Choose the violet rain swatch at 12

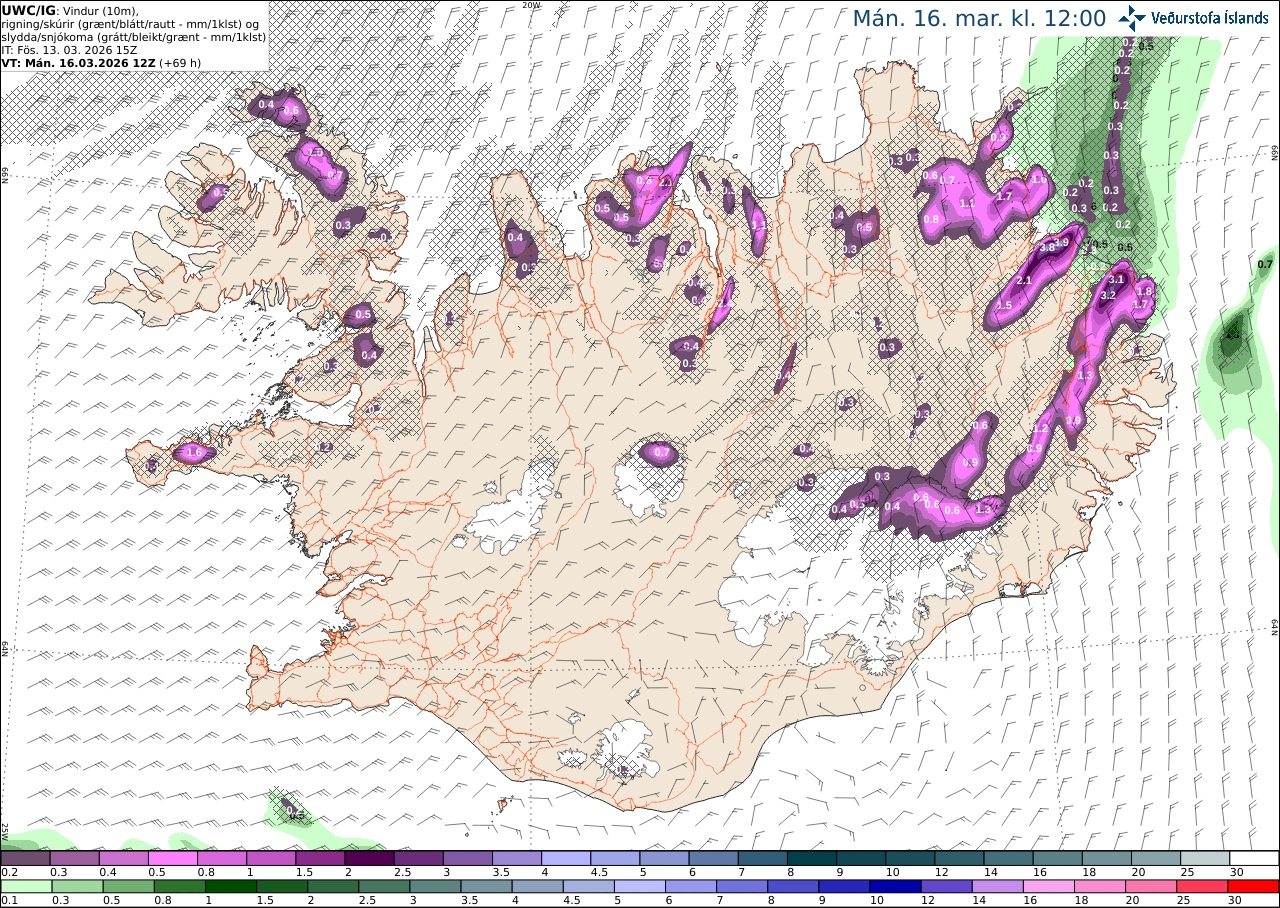[x=946, y=886]
